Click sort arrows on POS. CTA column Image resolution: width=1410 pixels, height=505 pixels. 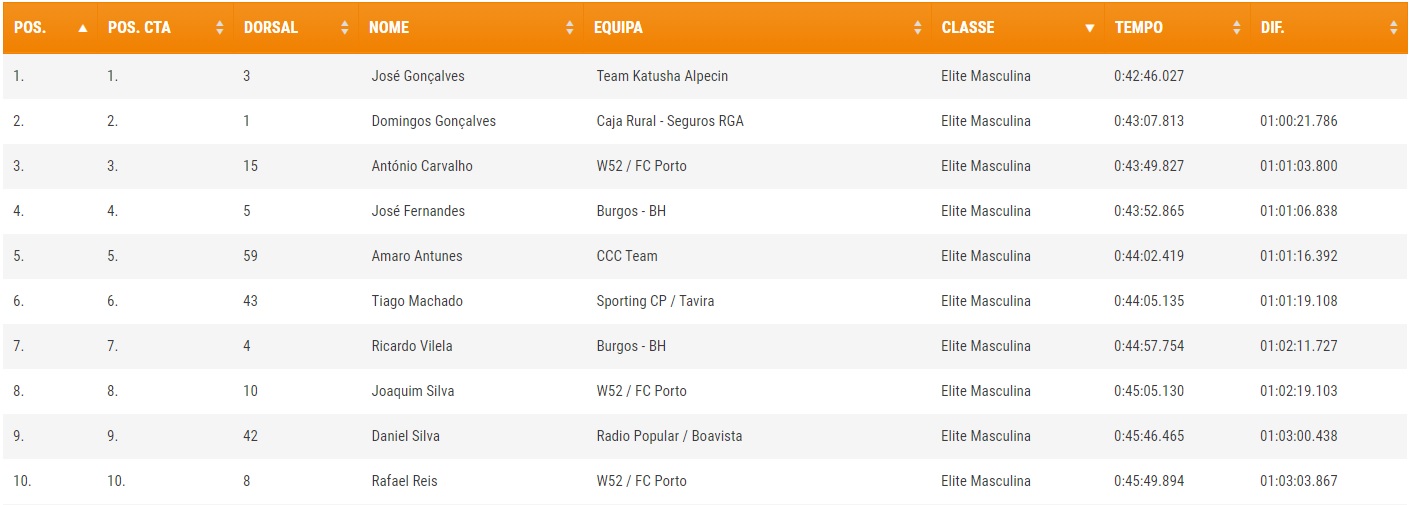(x=220, y=28)
